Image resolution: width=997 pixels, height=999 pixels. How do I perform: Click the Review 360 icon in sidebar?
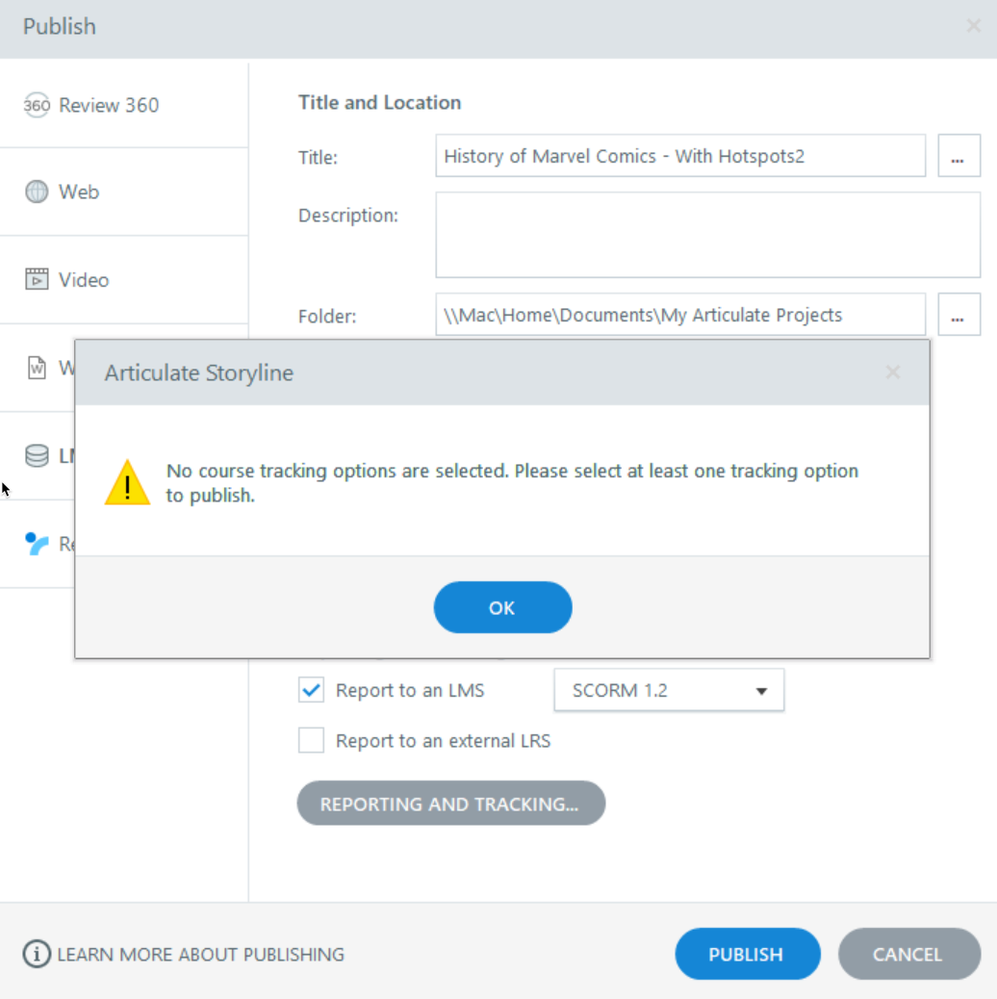click(x=36, y=105)
